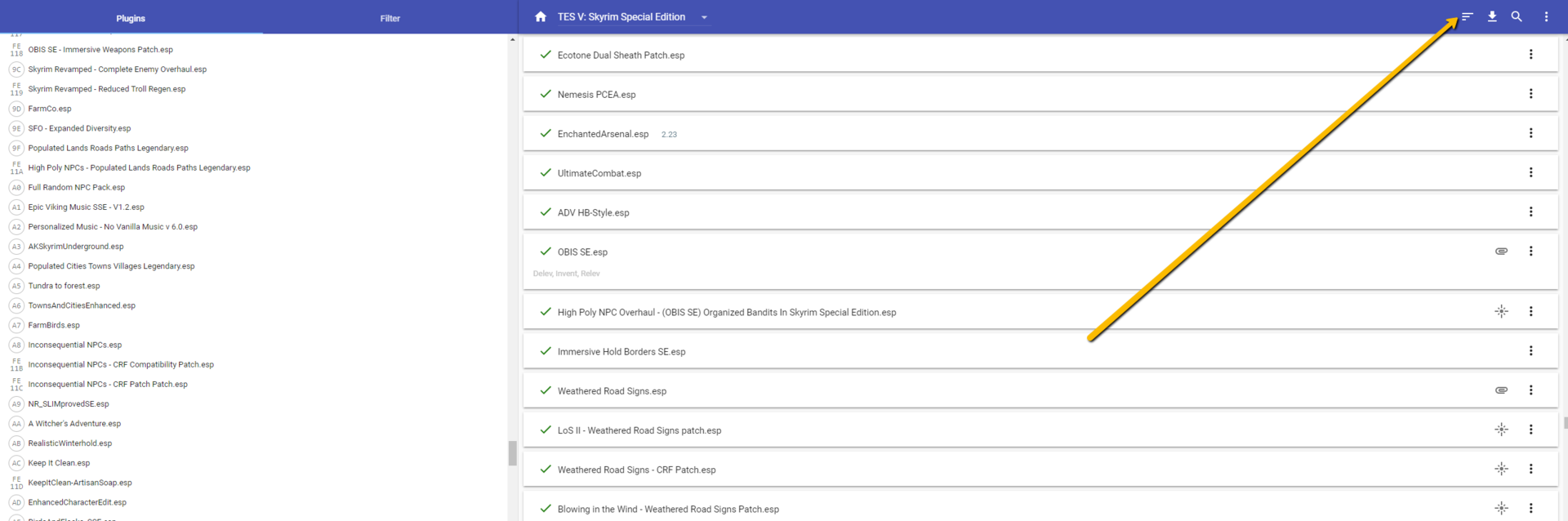Screen dimensions: 1568x521
Task: Open the game selection dropdown arrow
Action: tap(704, 17)
